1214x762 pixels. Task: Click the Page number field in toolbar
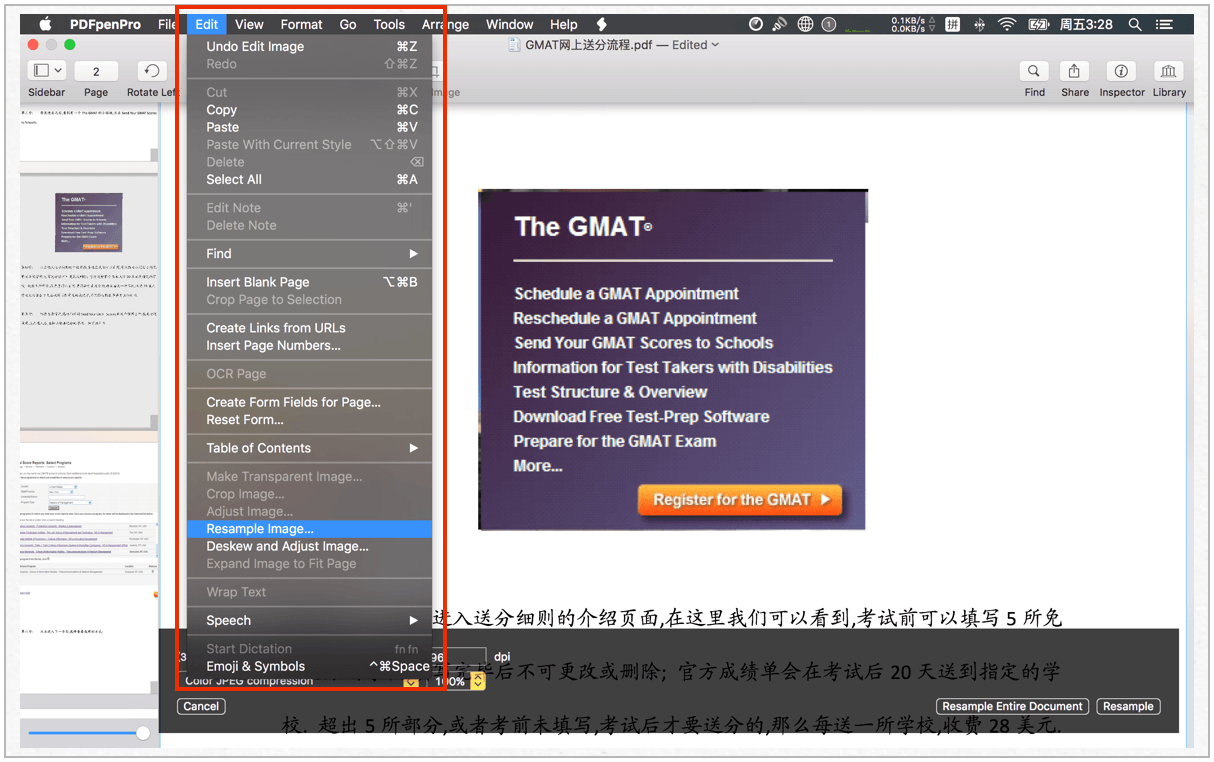pyautogui.click(x=96, y=71)
